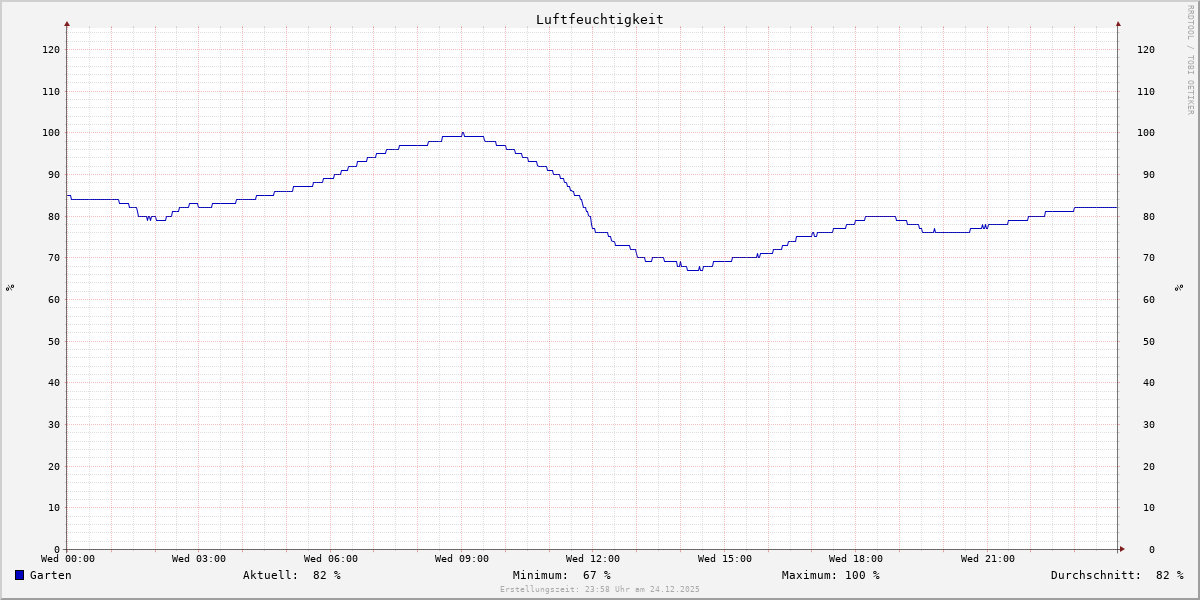Screen dimensions: 1200x600
Task: Click the humidity curve peak near 09:00
Action: click(x=462, y=134)
